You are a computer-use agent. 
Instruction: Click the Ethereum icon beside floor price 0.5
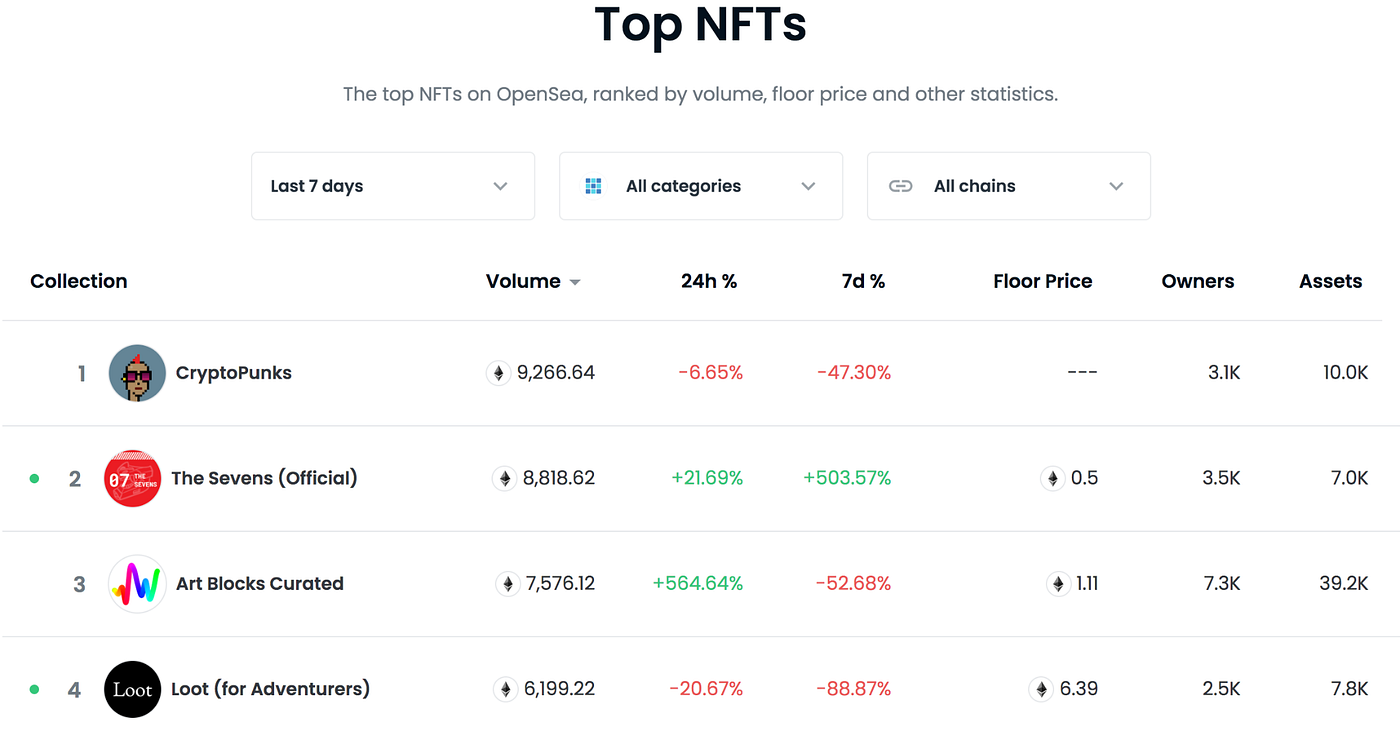[1052, 478]
